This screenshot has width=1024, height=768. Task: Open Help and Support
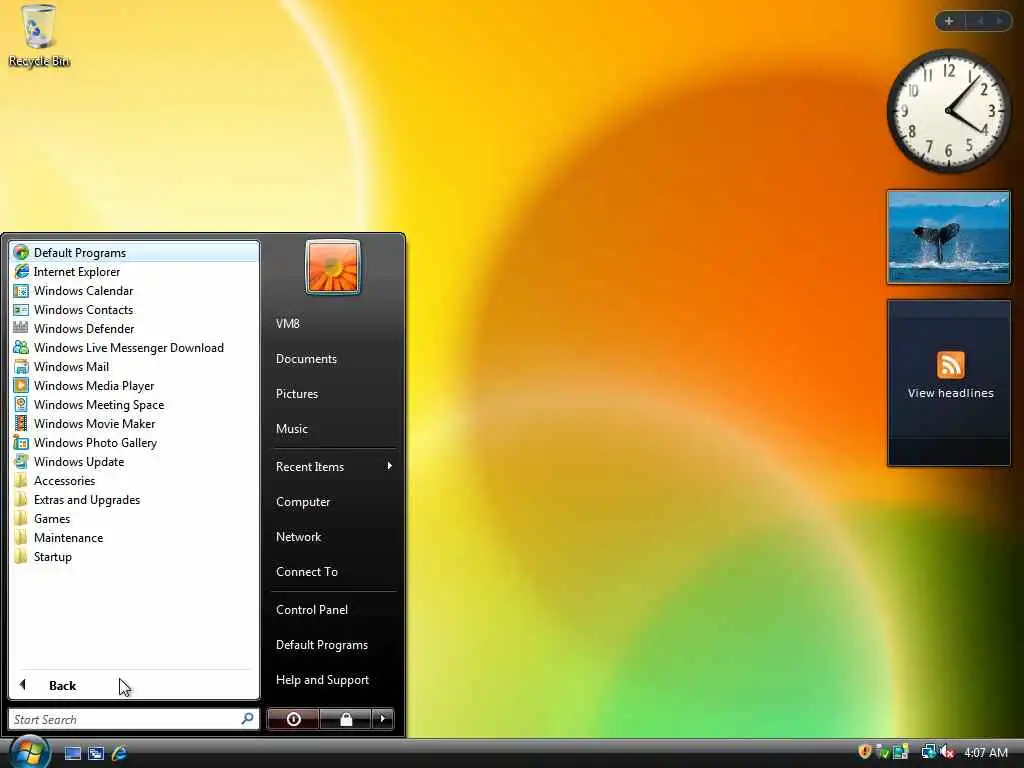(x=333, y=680)
